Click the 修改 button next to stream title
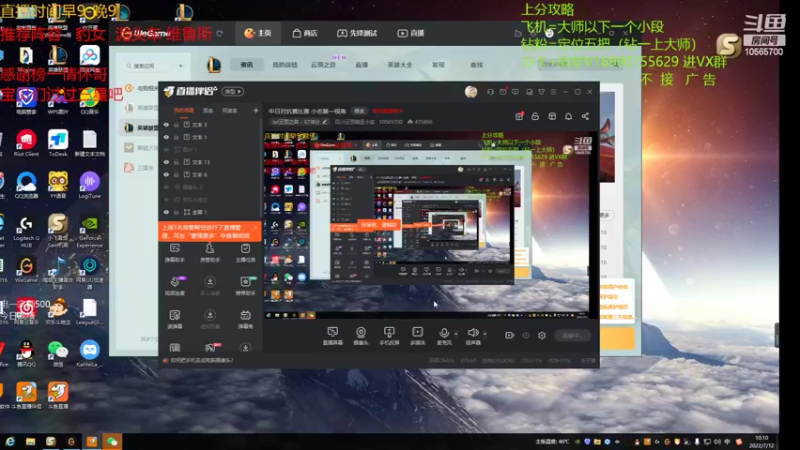 point(359,111)
